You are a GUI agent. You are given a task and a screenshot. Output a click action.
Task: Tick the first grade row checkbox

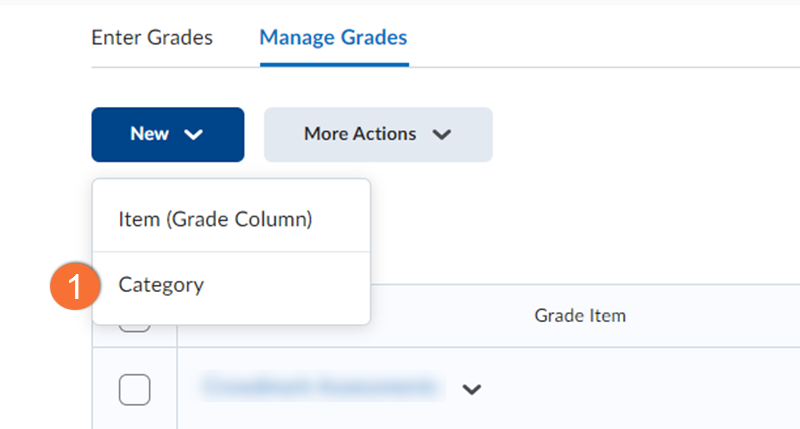pos(134,388)
